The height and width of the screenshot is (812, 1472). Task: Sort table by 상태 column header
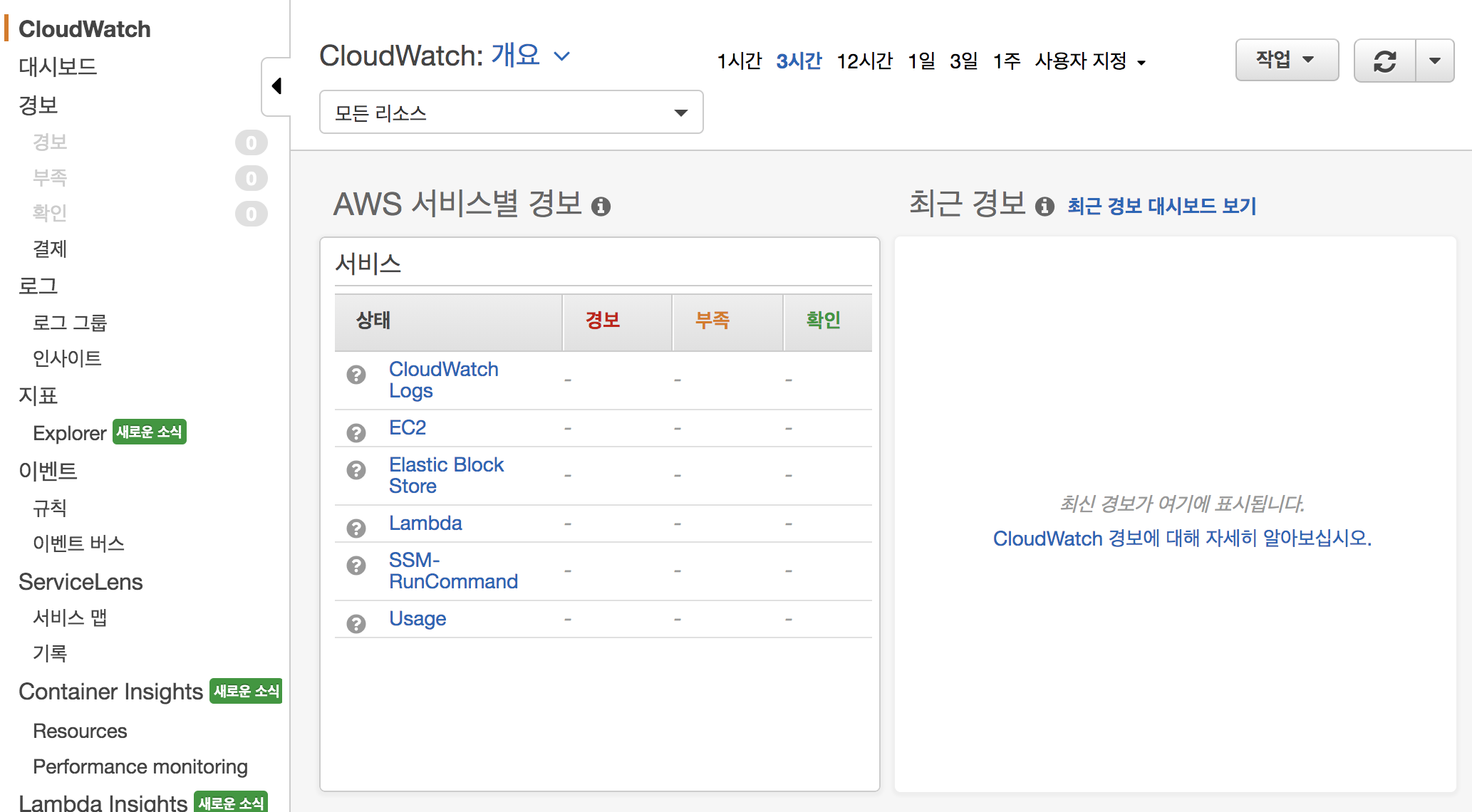(448, 322)
